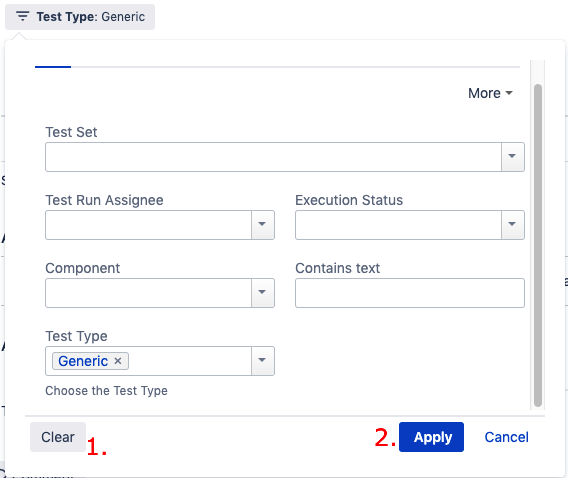568x478 pixels.
Task: Select the active underlined filter tab
Action: pos(53,67)
